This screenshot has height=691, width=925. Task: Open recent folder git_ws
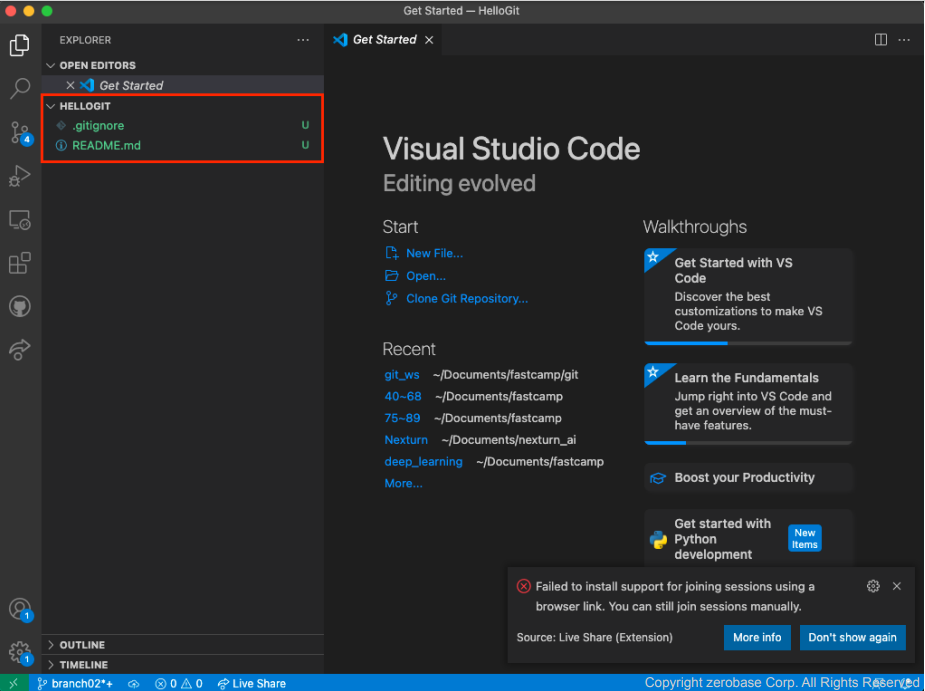pyautogui.click(x=402, y=375)
